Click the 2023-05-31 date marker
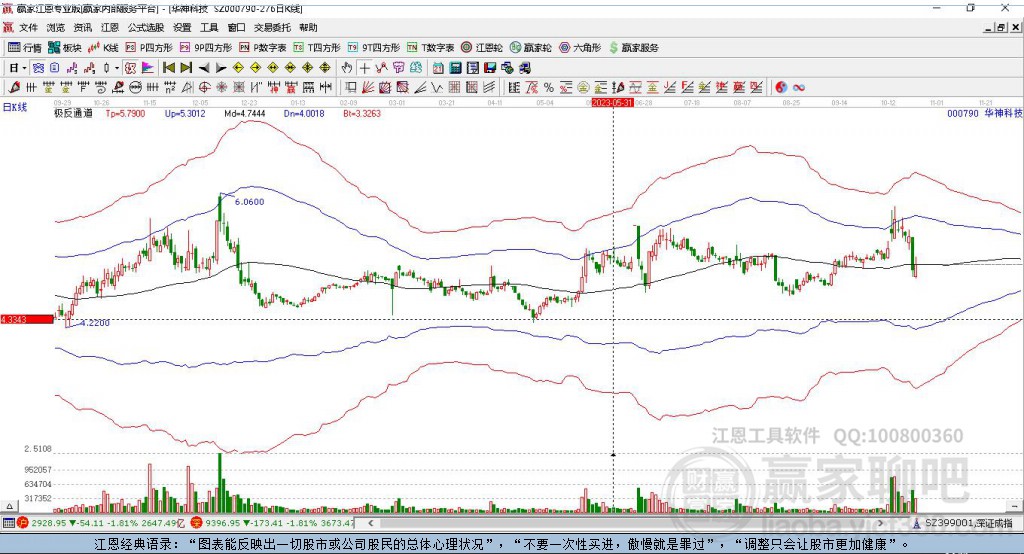This screenshot has width=1024, height=554. click(x=612, y=103)
